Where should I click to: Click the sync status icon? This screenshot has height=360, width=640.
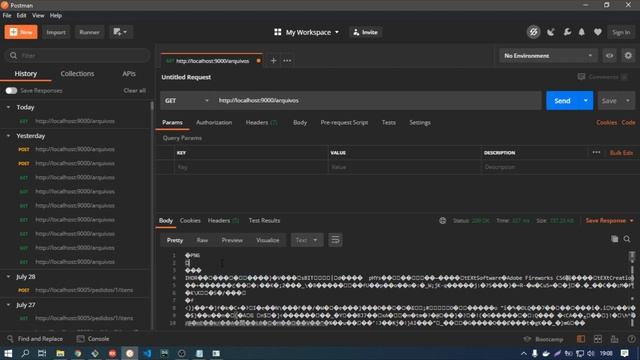pyautogui.click(x=533, y=32)
